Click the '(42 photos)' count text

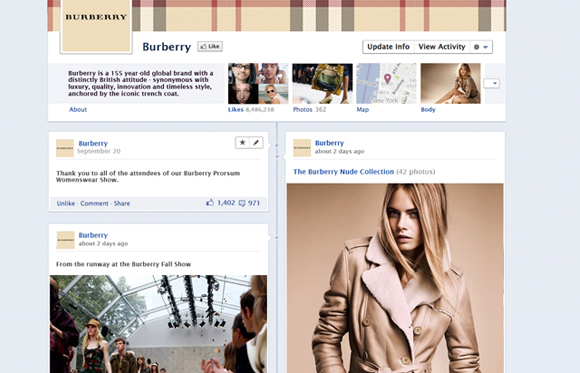point(416,172)
